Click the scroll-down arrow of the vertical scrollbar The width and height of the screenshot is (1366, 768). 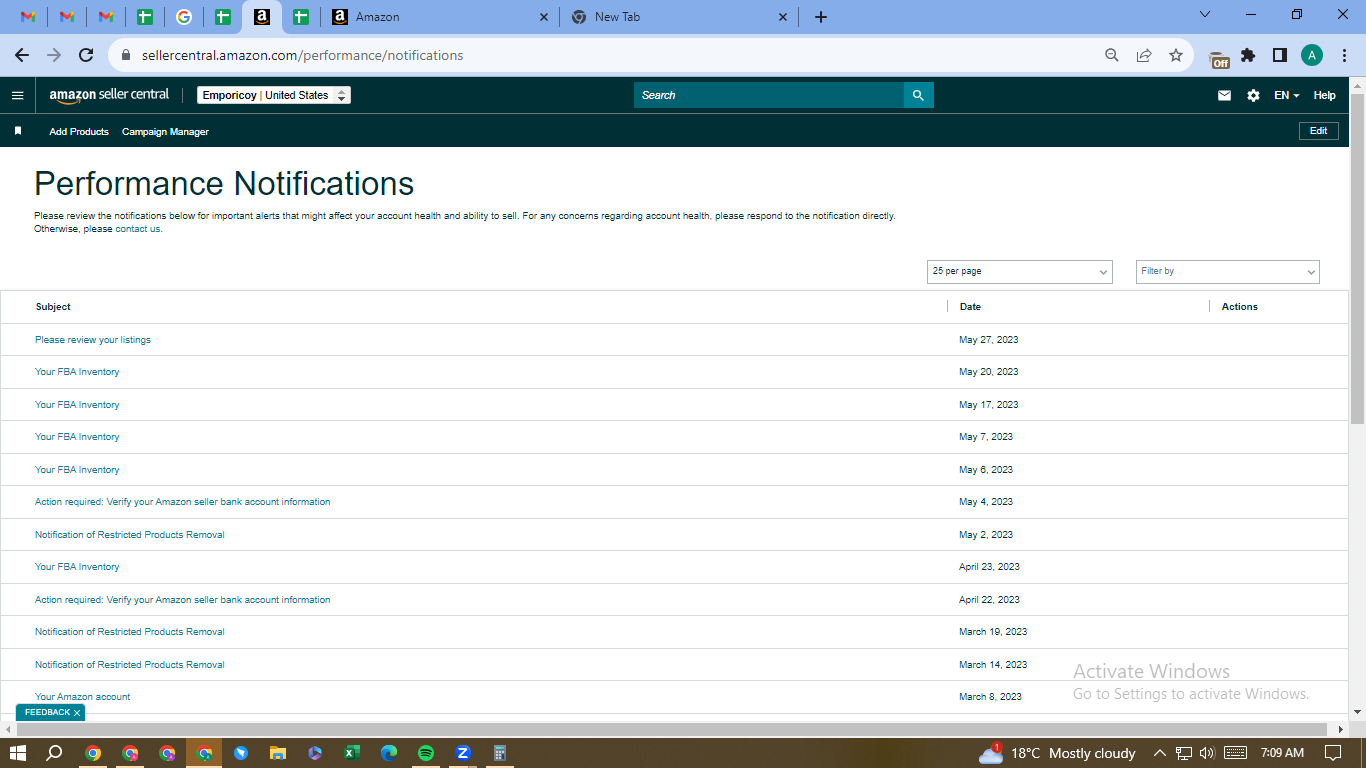tap(1357, 712)
